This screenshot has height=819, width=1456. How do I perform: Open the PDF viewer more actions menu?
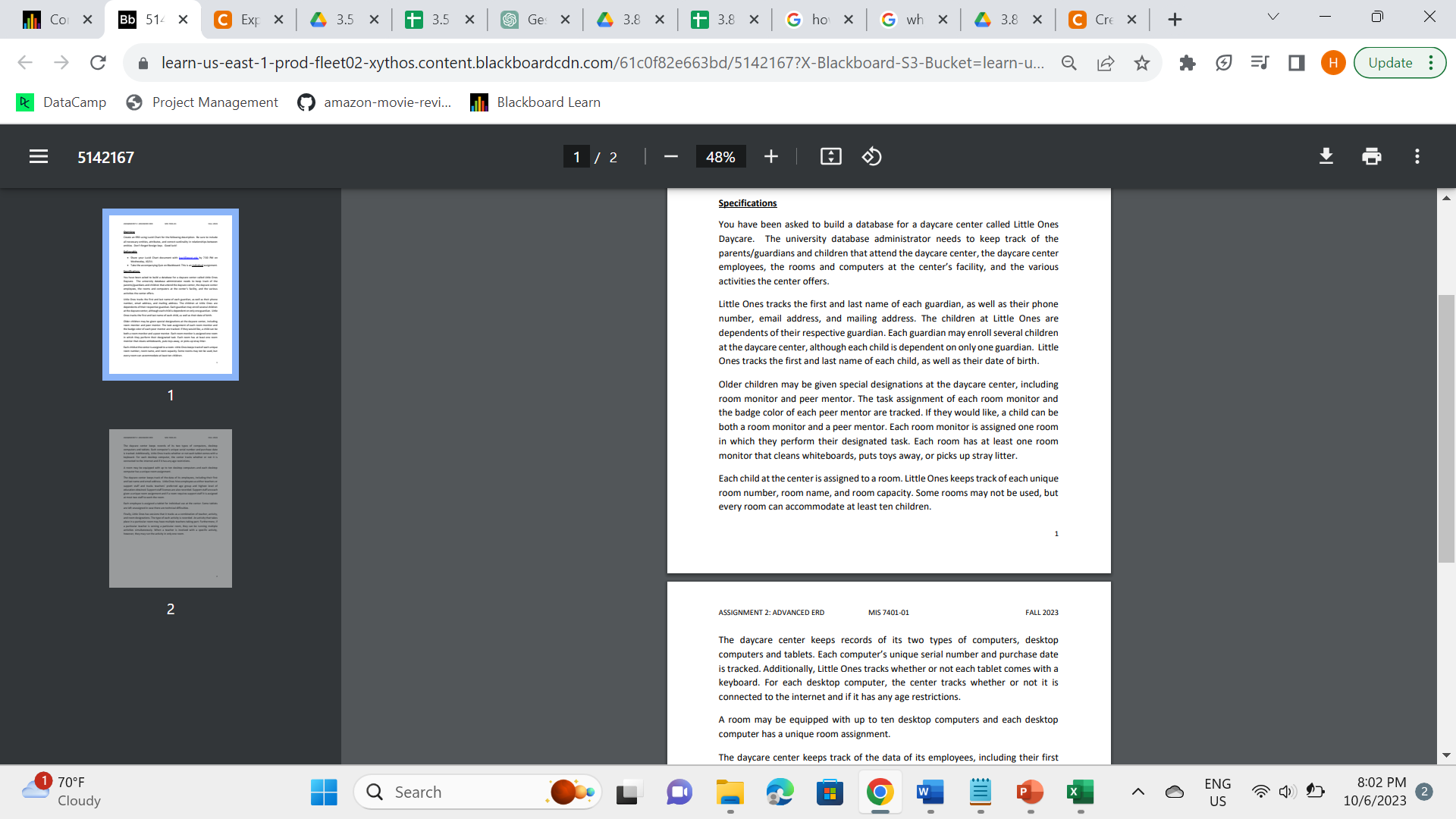coord(1417,157)
